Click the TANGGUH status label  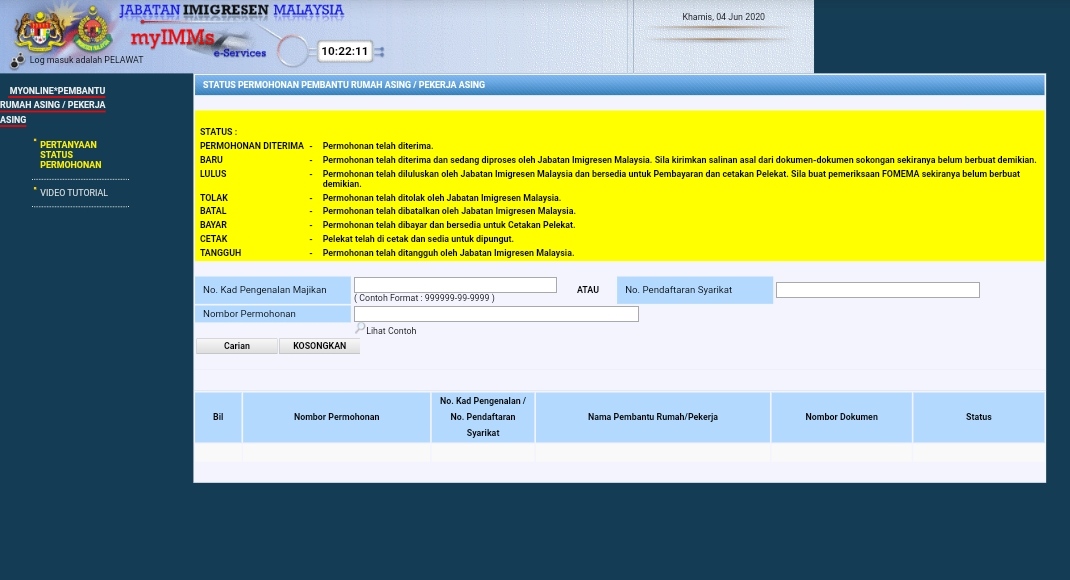(x=220, y=252)
